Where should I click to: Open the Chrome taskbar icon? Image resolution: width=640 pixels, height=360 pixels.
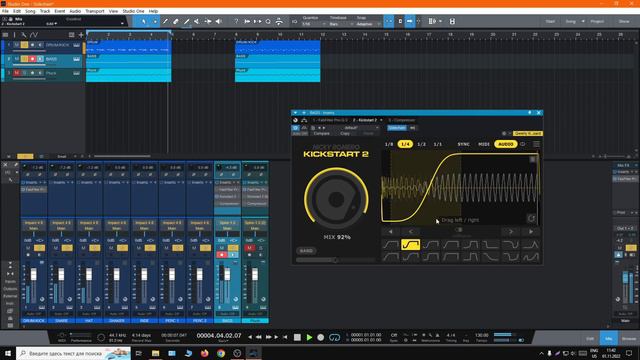click(x=221, y=353)
